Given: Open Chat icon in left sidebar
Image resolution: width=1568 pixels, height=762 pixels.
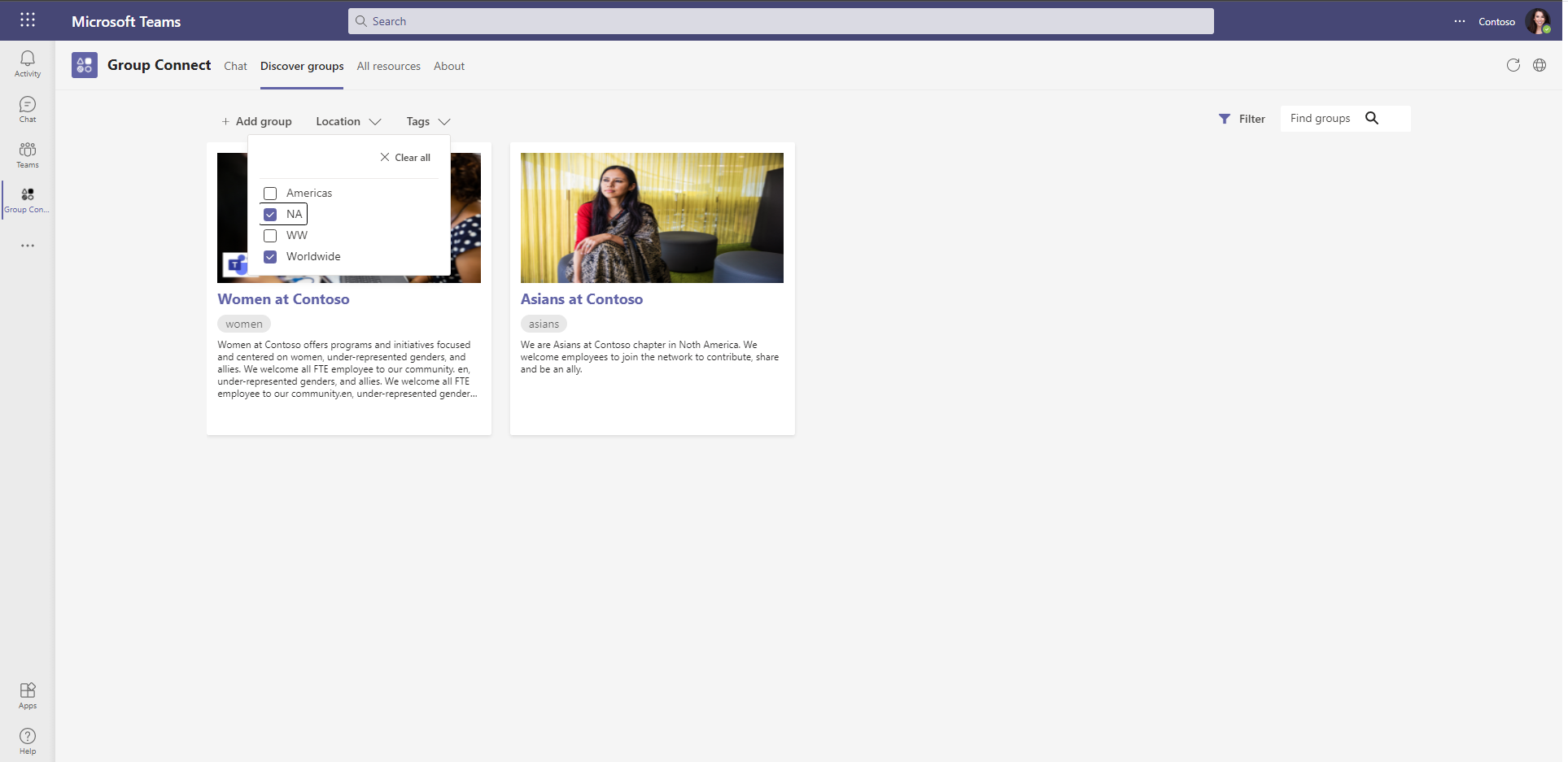Looking at the screenshot, I should pos(28,109).
